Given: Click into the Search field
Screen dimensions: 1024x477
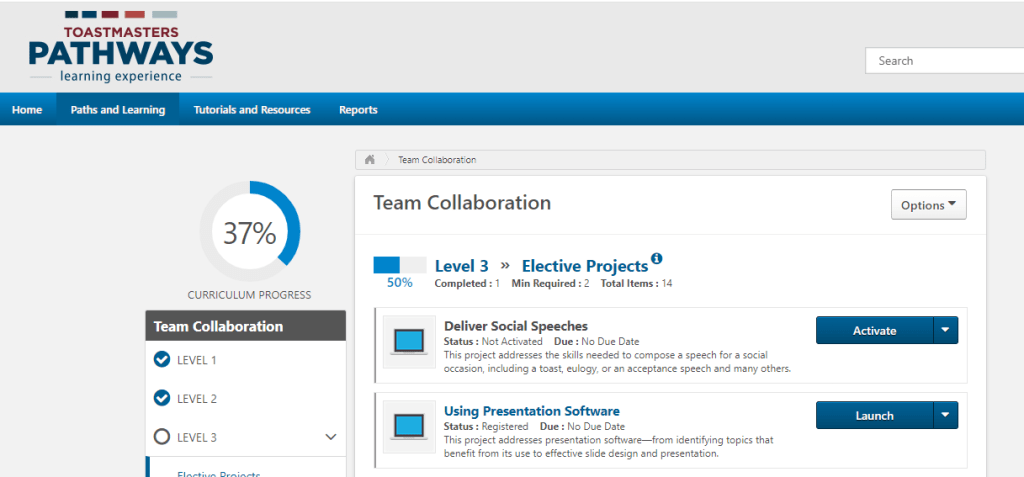Looking at the screenshot, I should (x=943, y=61).
